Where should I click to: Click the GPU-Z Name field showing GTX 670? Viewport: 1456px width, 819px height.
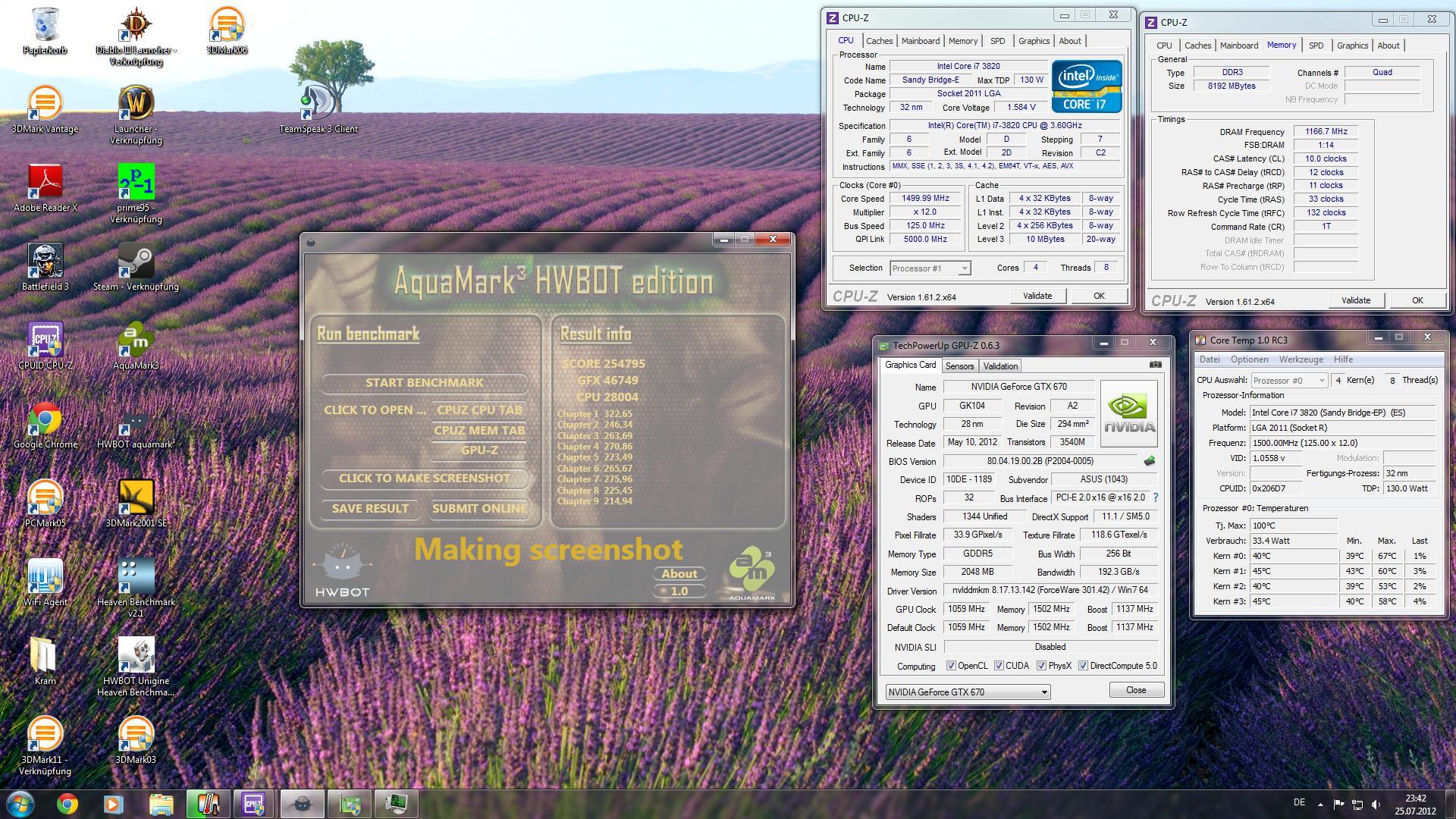[x=1018, y=387]
